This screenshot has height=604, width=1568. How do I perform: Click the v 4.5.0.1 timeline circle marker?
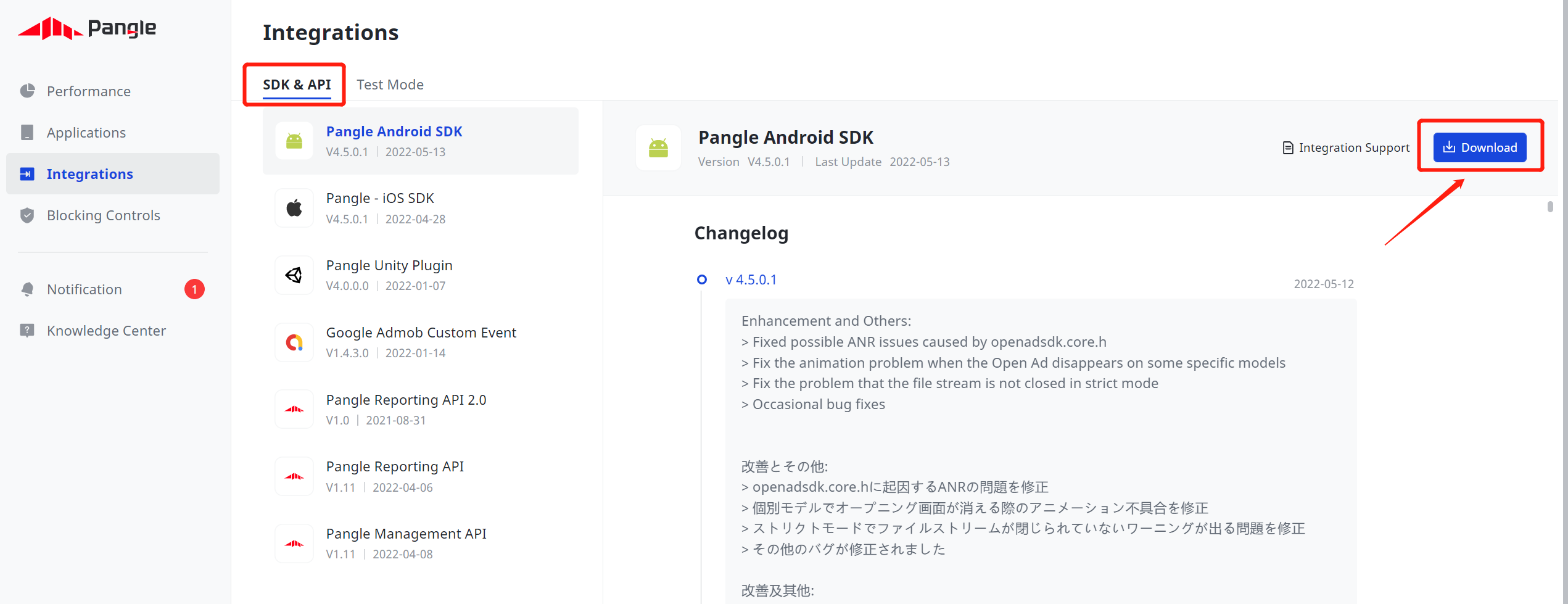coord(701,279)
